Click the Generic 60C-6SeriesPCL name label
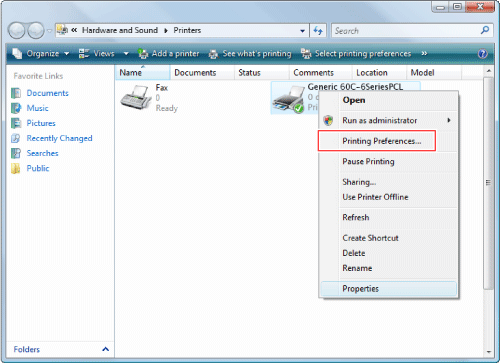The width and height of the screenshot is (500, 363). tap(355, 87)
